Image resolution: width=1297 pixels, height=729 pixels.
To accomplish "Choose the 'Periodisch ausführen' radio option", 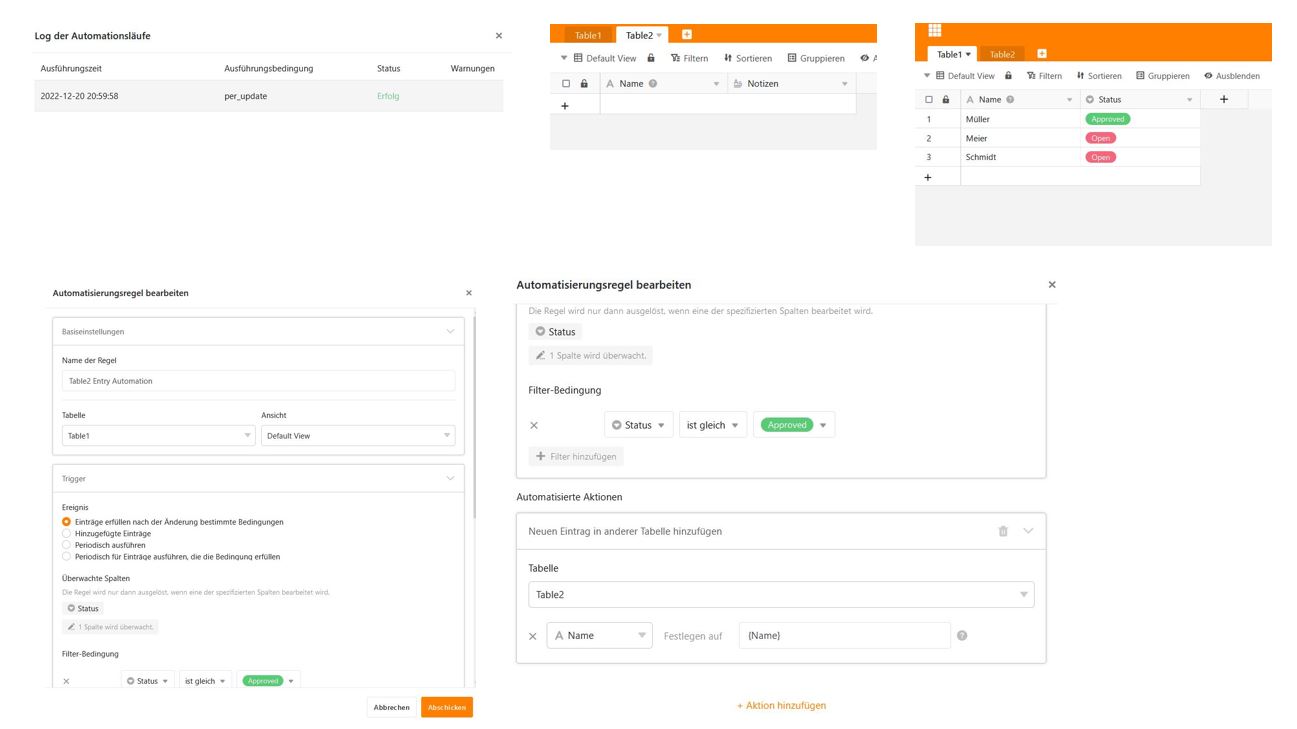I will pyautogui.click(x=67, y=545).
